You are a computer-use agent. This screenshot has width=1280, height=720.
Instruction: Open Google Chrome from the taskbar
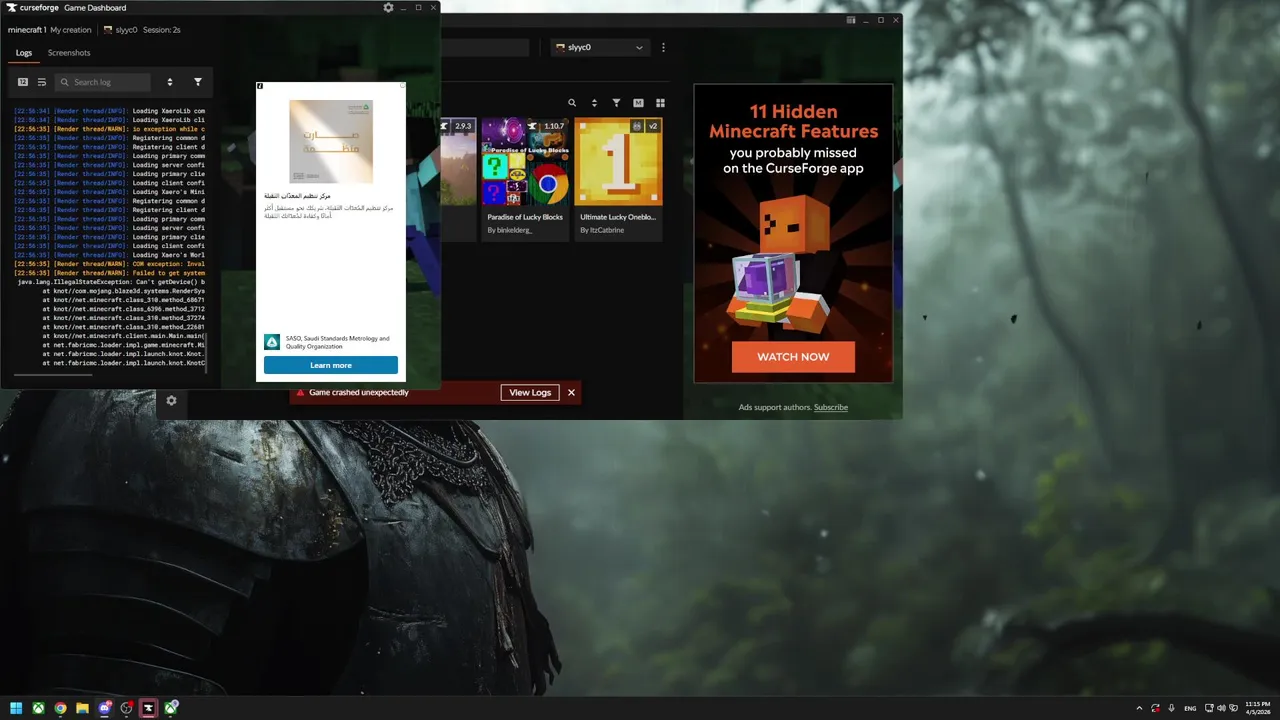(x=60, y=708)
